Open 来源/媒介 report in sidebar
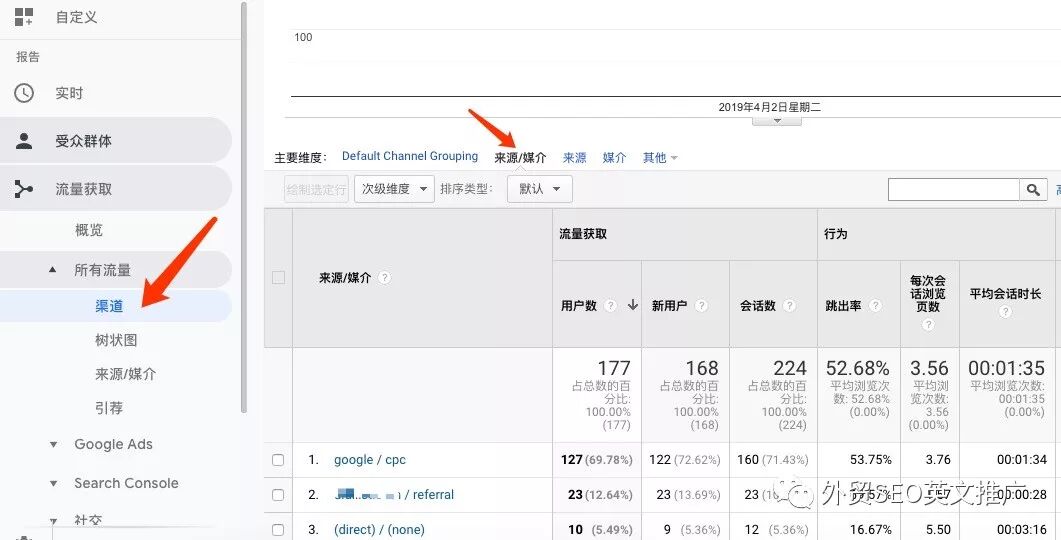The height and width of the screenshot is (540, 1061). (125, 374)
